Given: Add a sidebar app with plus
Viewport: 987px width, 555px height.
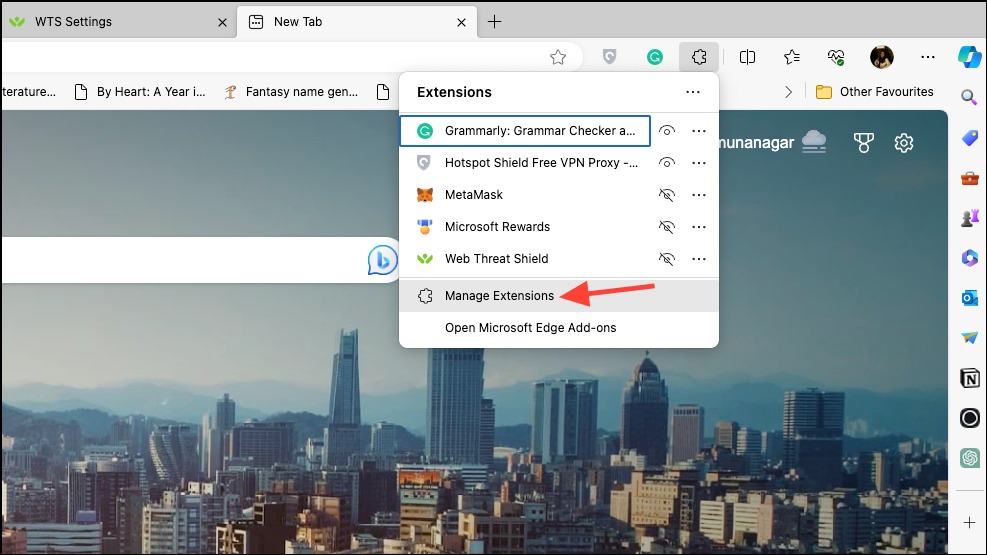Looking at the screenshot, I should click(x=969, y=522).
